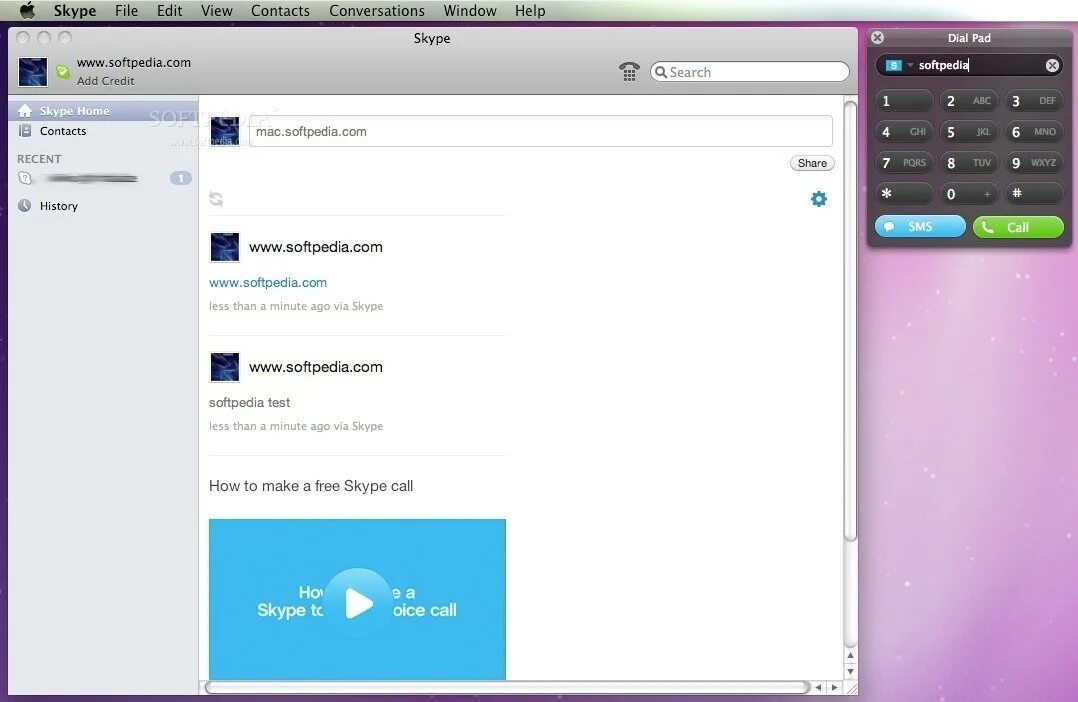Open the www.softpedia.com hyperlink in feed
Viewport: 1078px width, 702px height.
click(268, 283)
